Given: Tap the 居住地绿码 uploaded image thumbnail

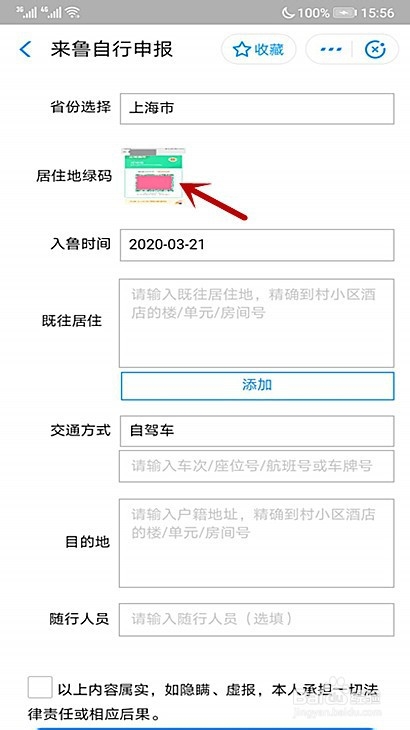Looking at the screenshot, I should (x=153, y=176).
